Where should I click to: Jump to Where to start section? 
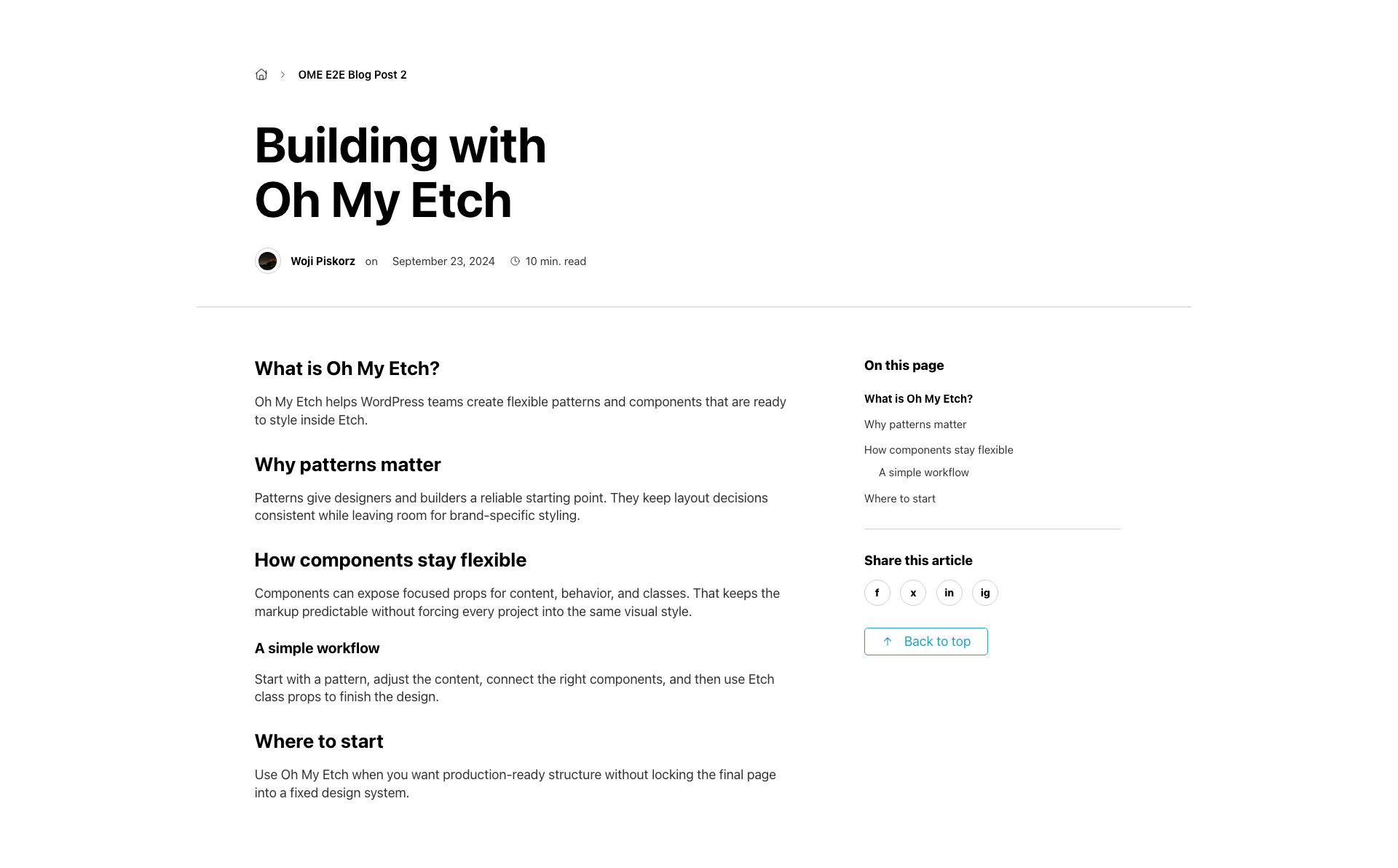(x=900, y=498)
